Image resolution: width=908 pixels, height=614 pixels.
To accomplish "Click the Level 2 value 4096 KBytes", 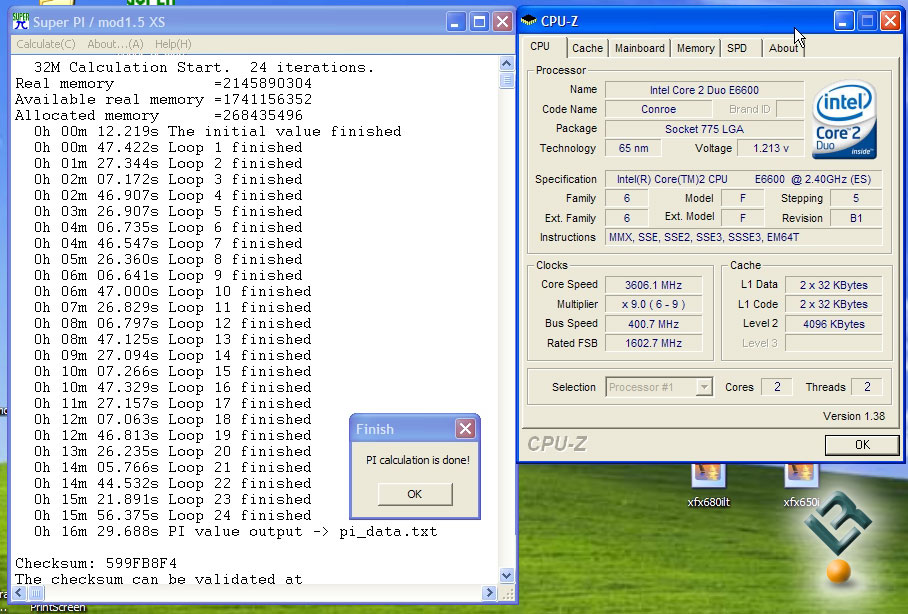I will (833, 324).
